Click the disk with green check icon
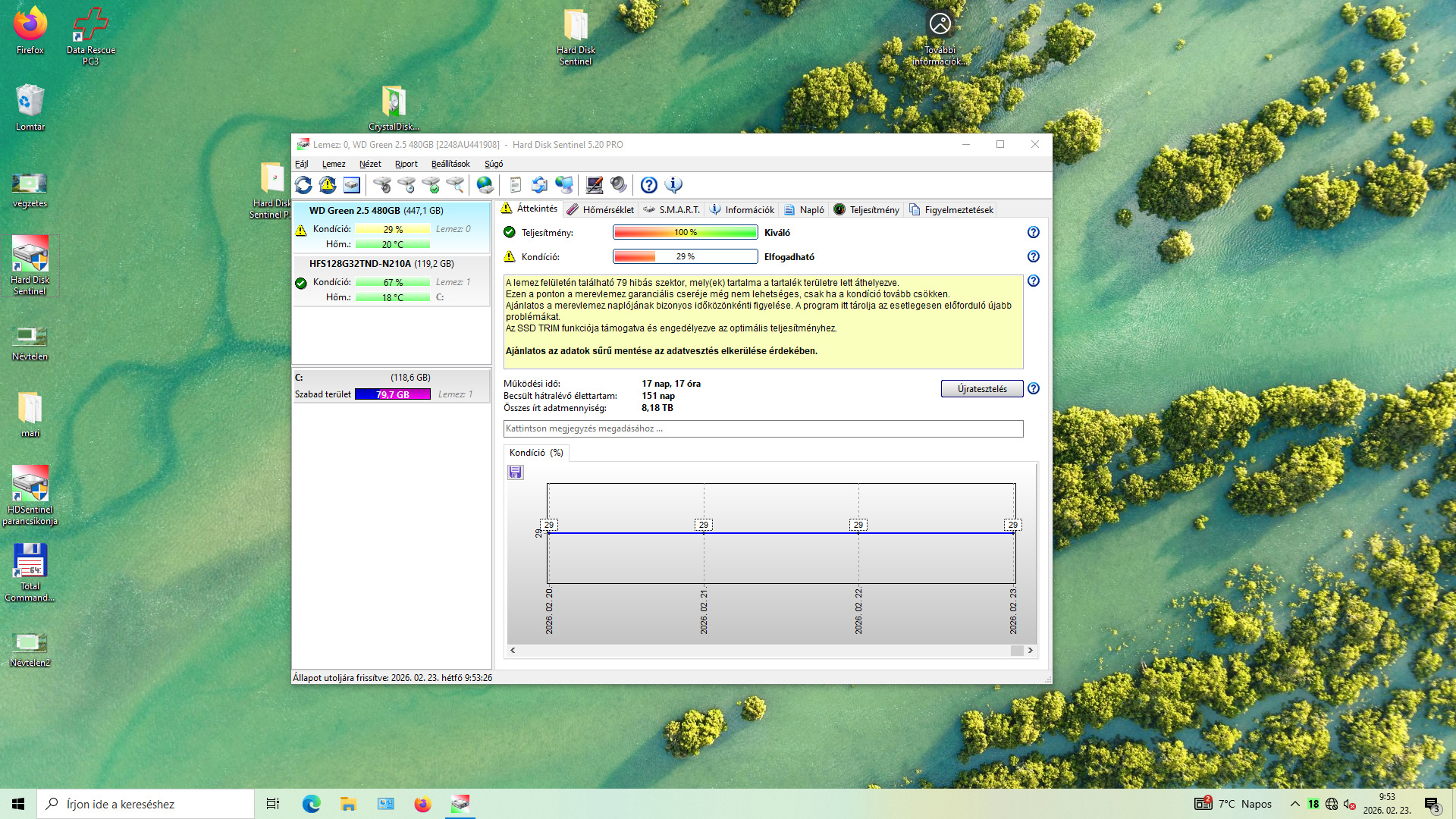This screenshot has width=1456, height=819. tap(431, 185)
